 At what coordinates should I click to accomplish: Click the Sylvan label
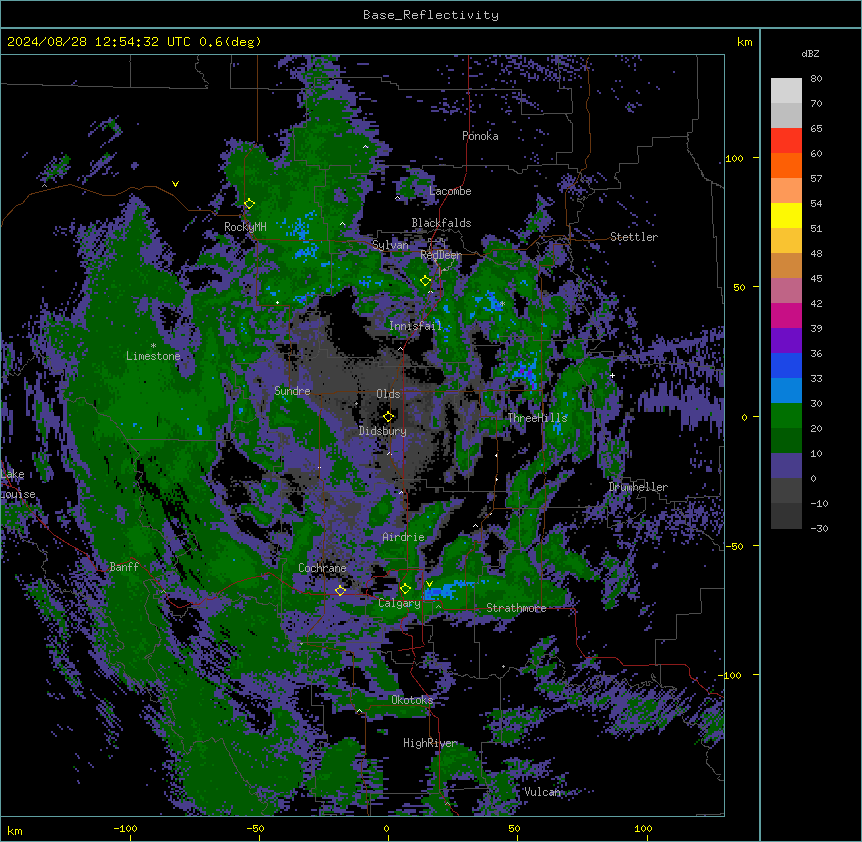pyautogui.click(x=390, y=245)
